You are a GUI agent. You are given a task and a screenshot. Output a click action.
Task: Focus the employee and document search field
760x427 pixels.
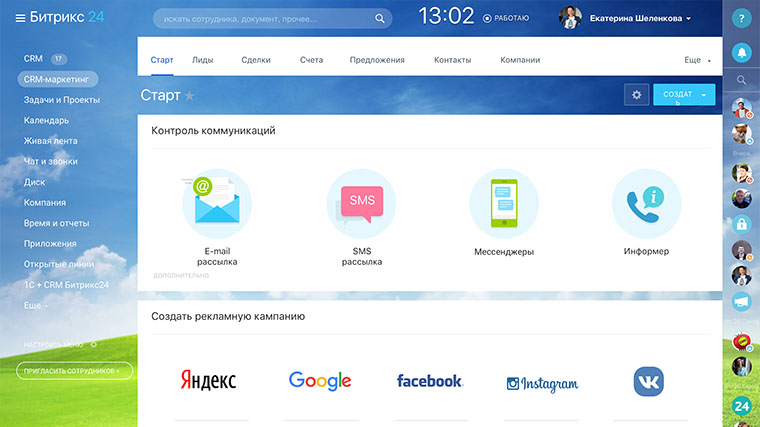[272, 18]
